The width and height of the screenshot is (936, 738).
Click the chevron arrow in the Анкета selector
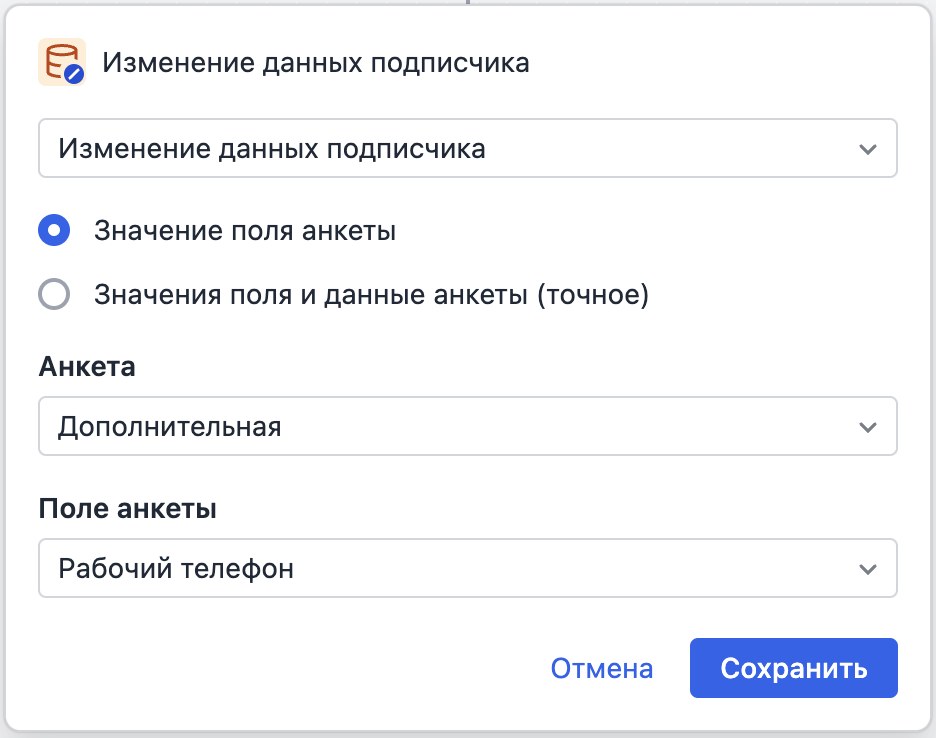coord(867,427)
